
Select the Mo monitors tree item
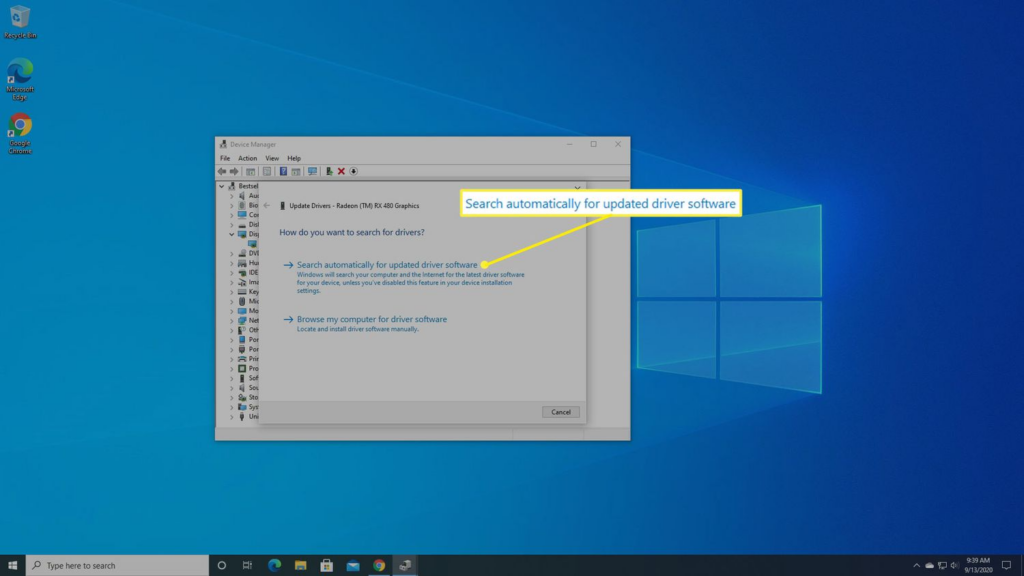coord(248,311)
